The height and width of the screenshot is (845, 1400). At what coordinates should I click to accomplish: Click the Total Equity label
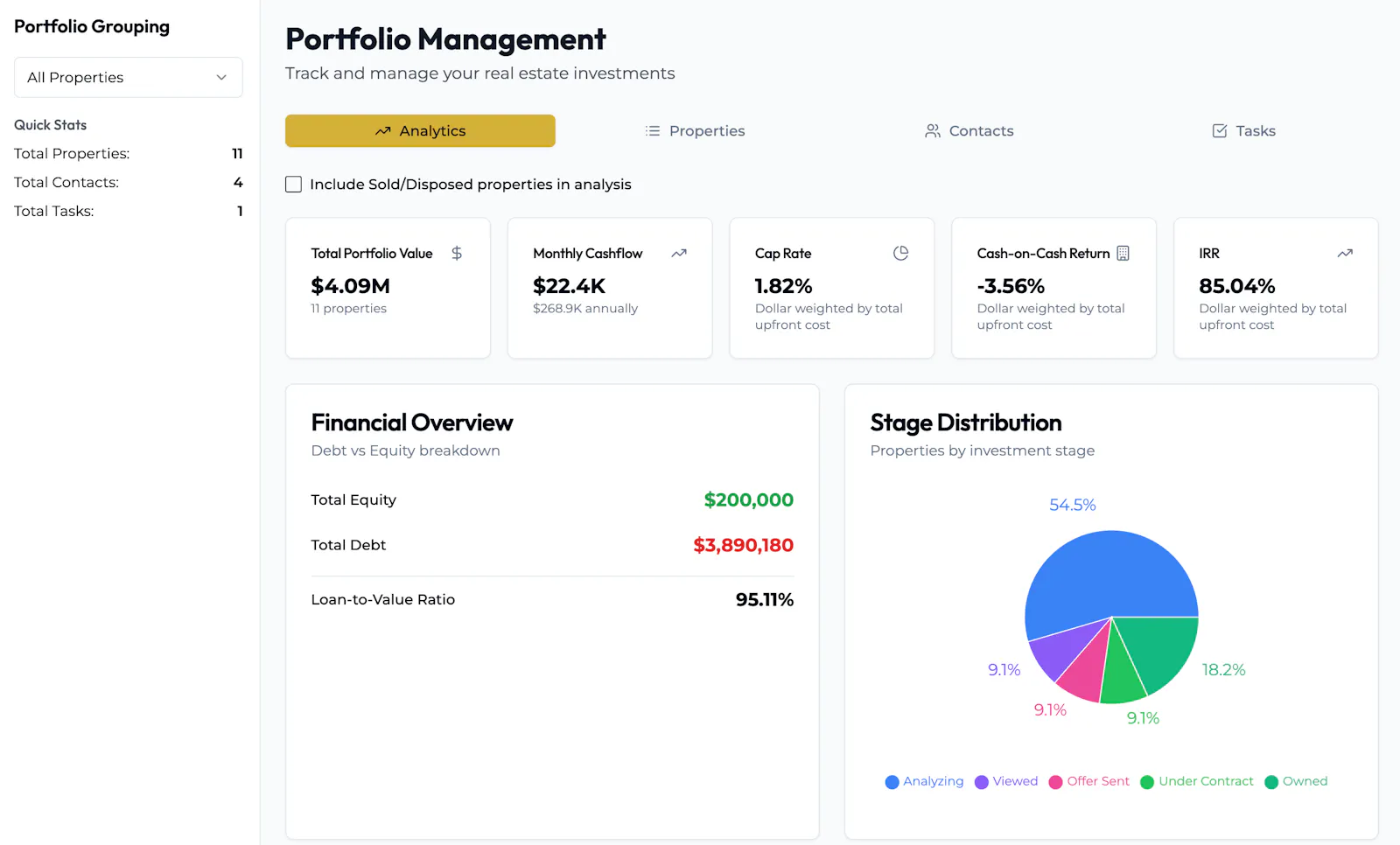(353, 500)
